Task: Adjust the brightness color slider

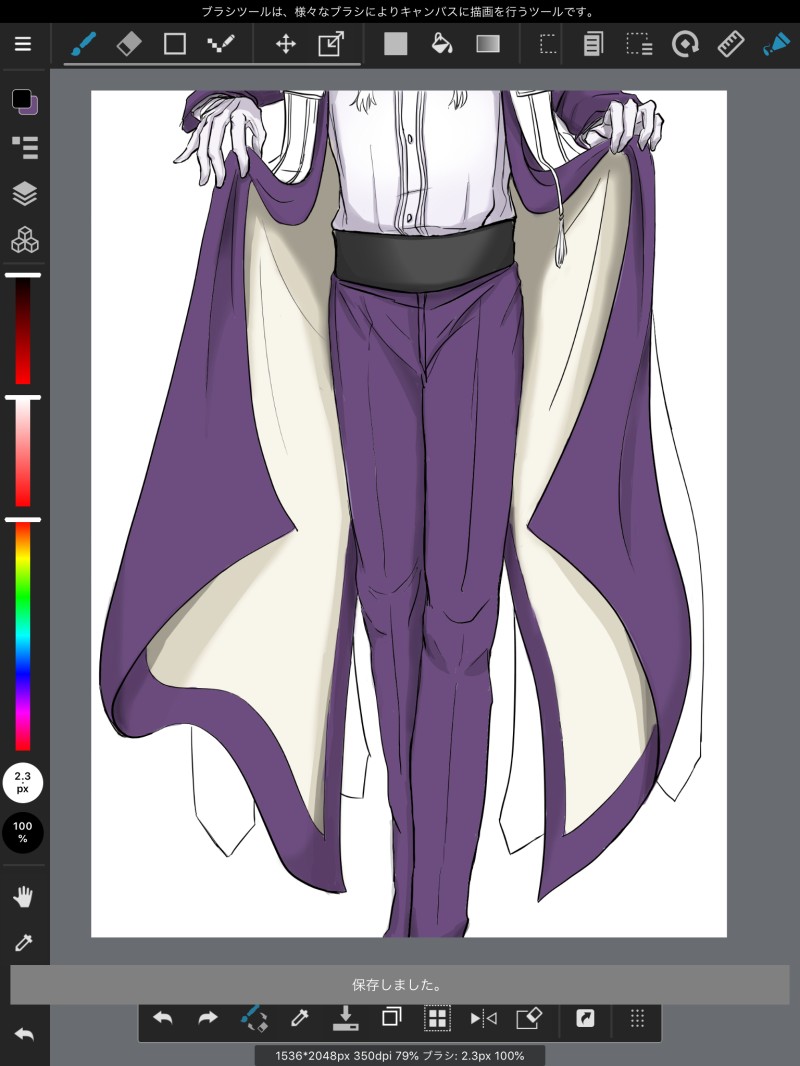Action: pyautogui.click(x=23, y=329)
